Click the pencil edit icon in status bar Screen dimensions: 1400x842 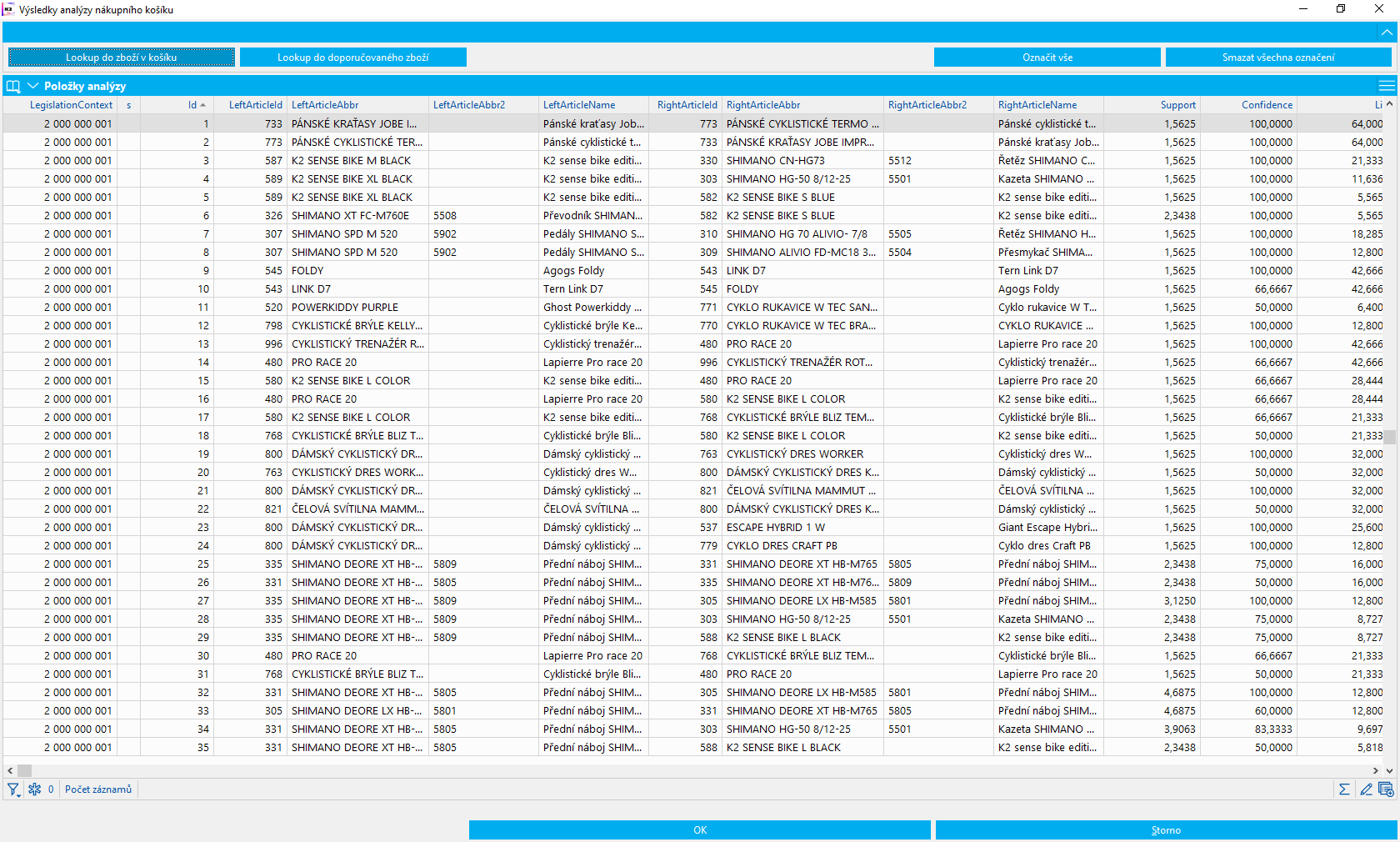[1366, 789]
